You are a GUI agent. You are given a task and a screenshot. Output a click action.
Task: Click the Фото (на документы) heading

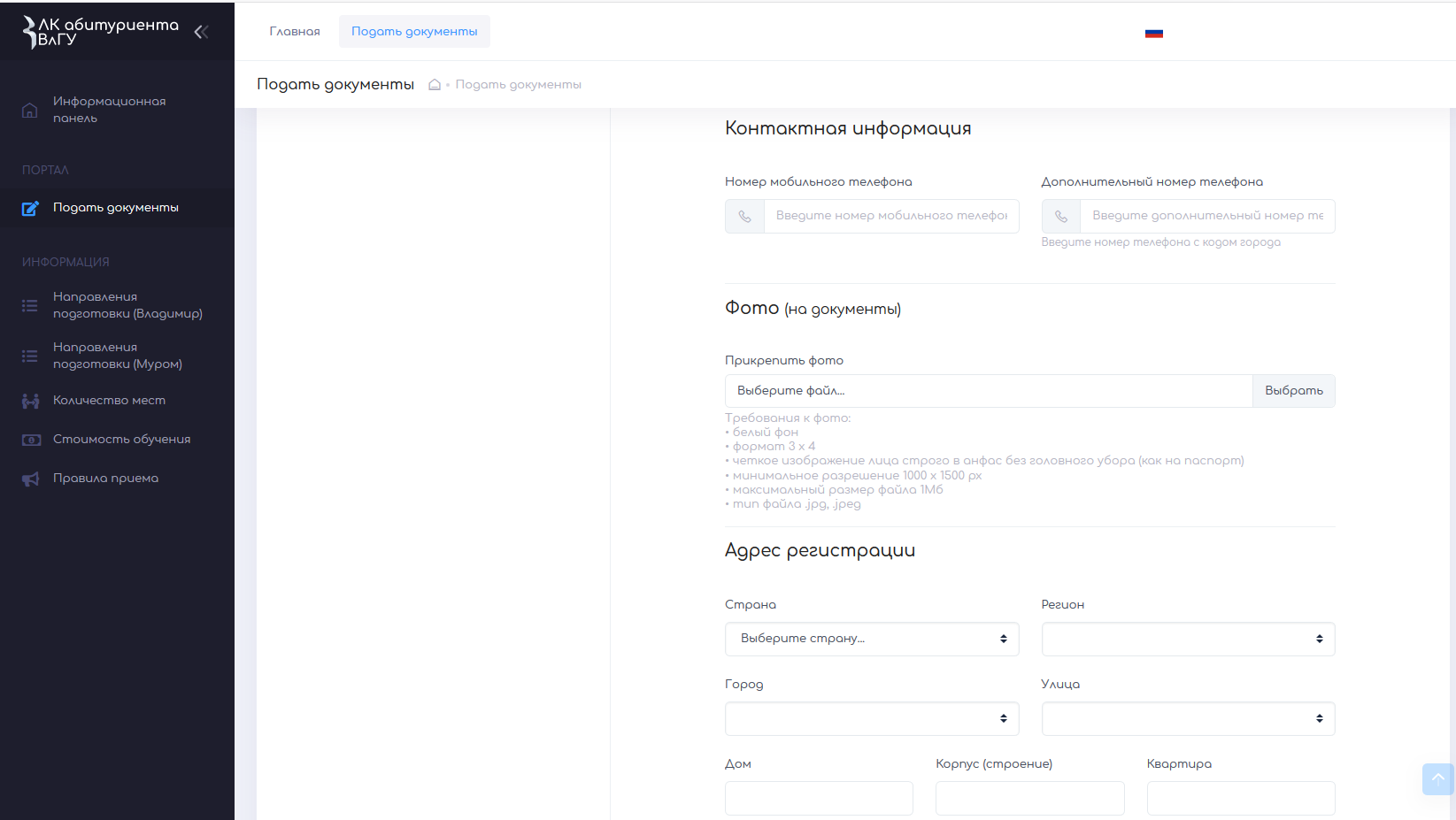click(x=813, y=308)
